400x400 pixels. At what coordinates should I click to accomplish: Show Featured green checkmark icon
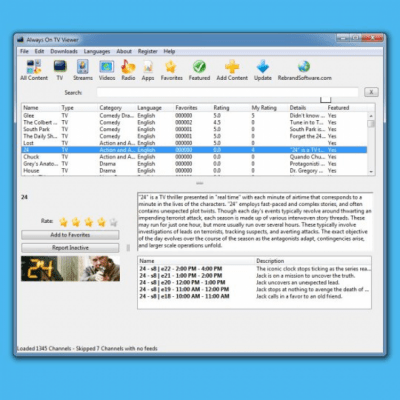pos(199,67)
